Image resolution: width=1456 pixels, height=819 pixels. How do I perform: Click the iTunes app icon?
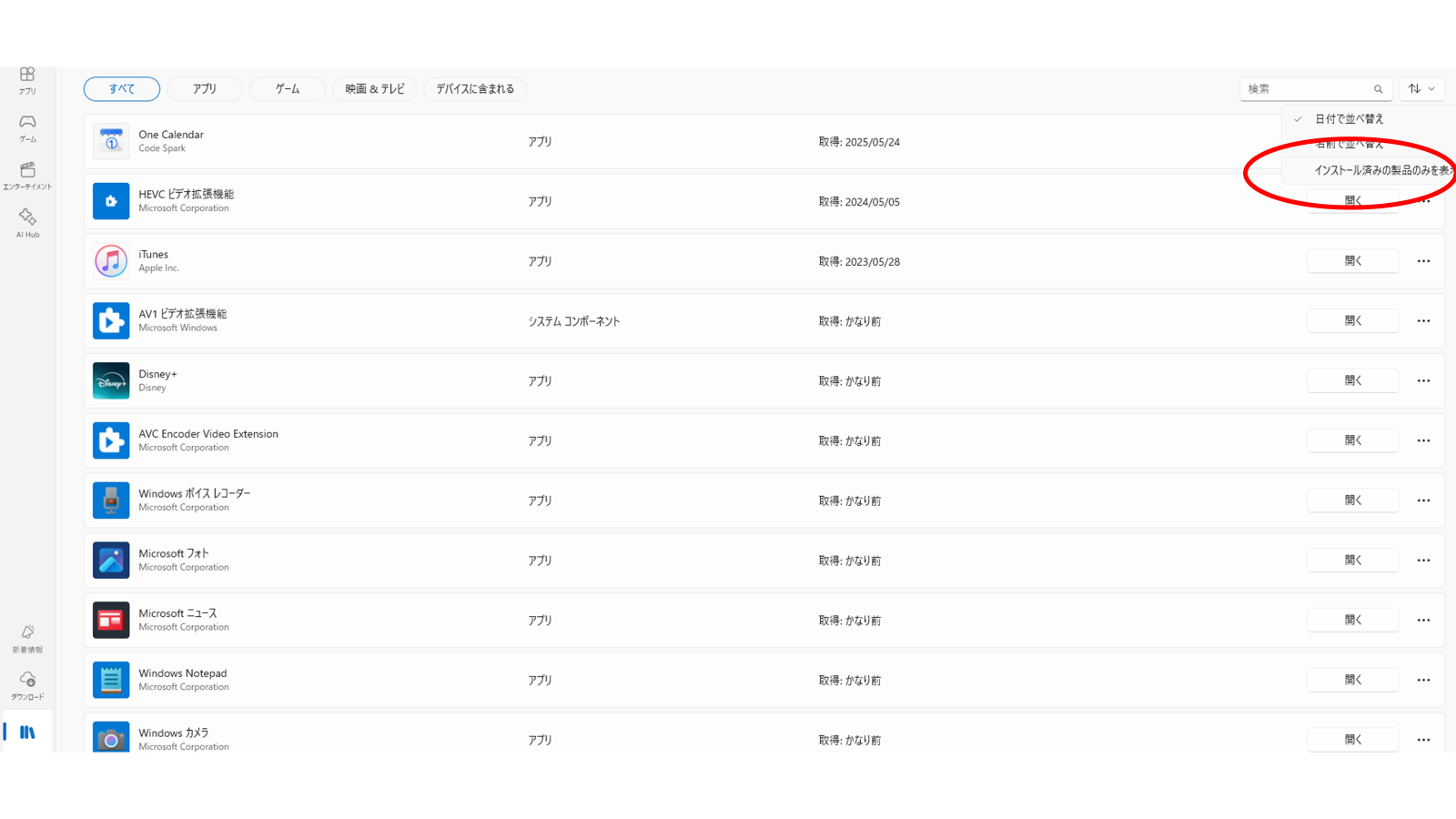[111, 261]
